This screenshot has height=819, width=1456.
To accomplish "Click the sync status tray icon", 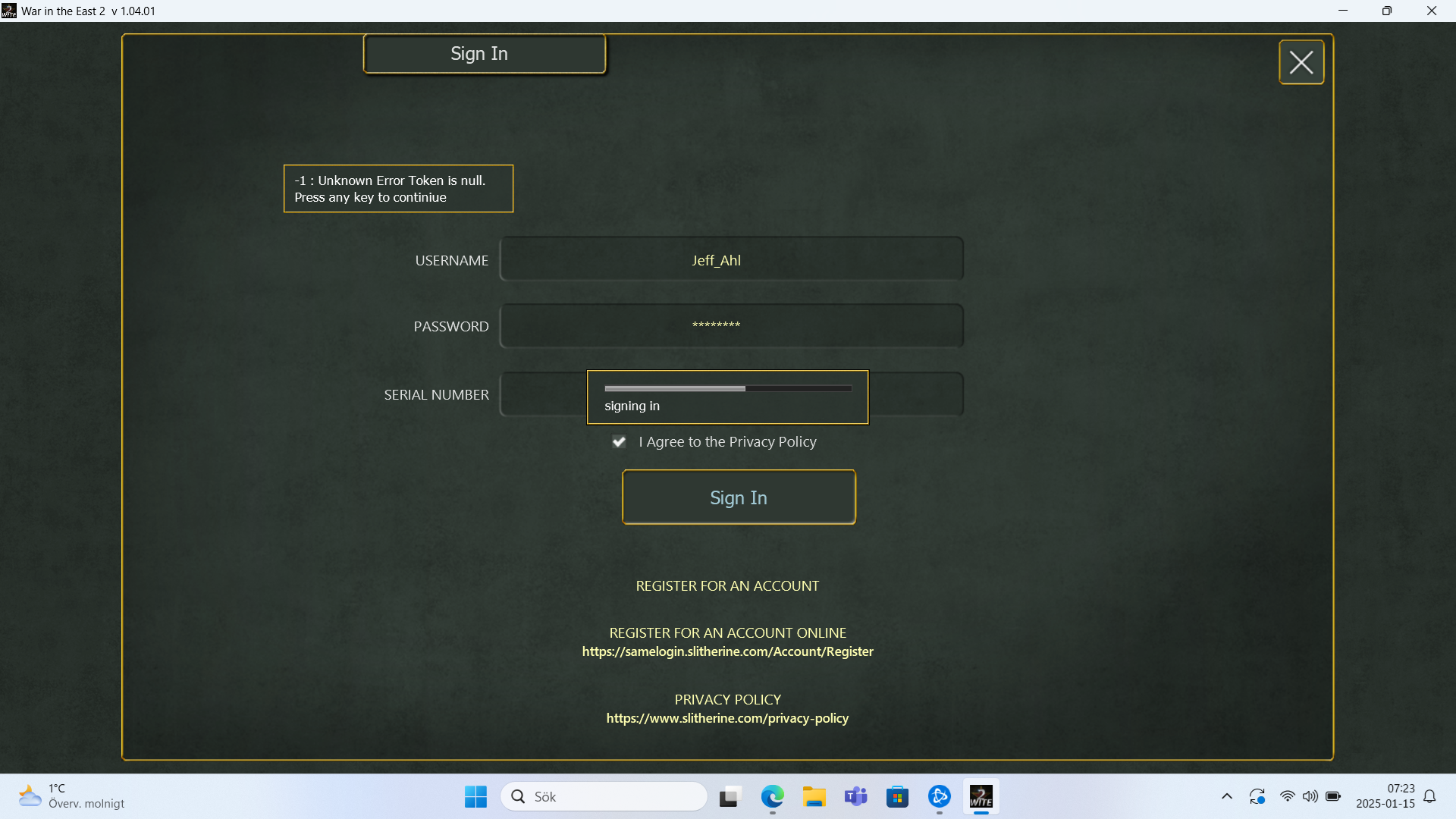I will [1257, 796].
